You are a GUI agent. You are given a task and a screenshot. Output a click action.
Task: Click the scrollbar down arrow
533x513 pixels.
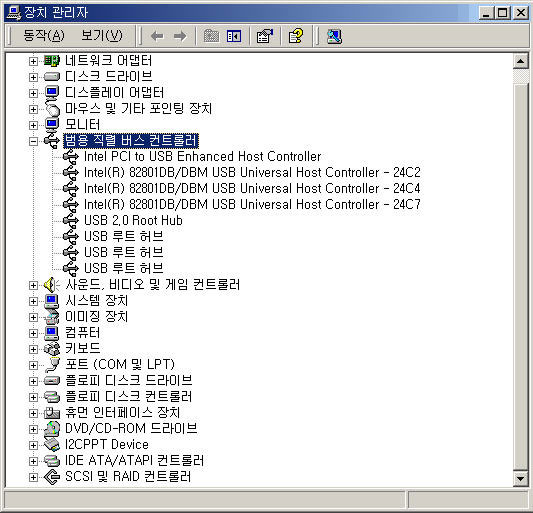520,479
